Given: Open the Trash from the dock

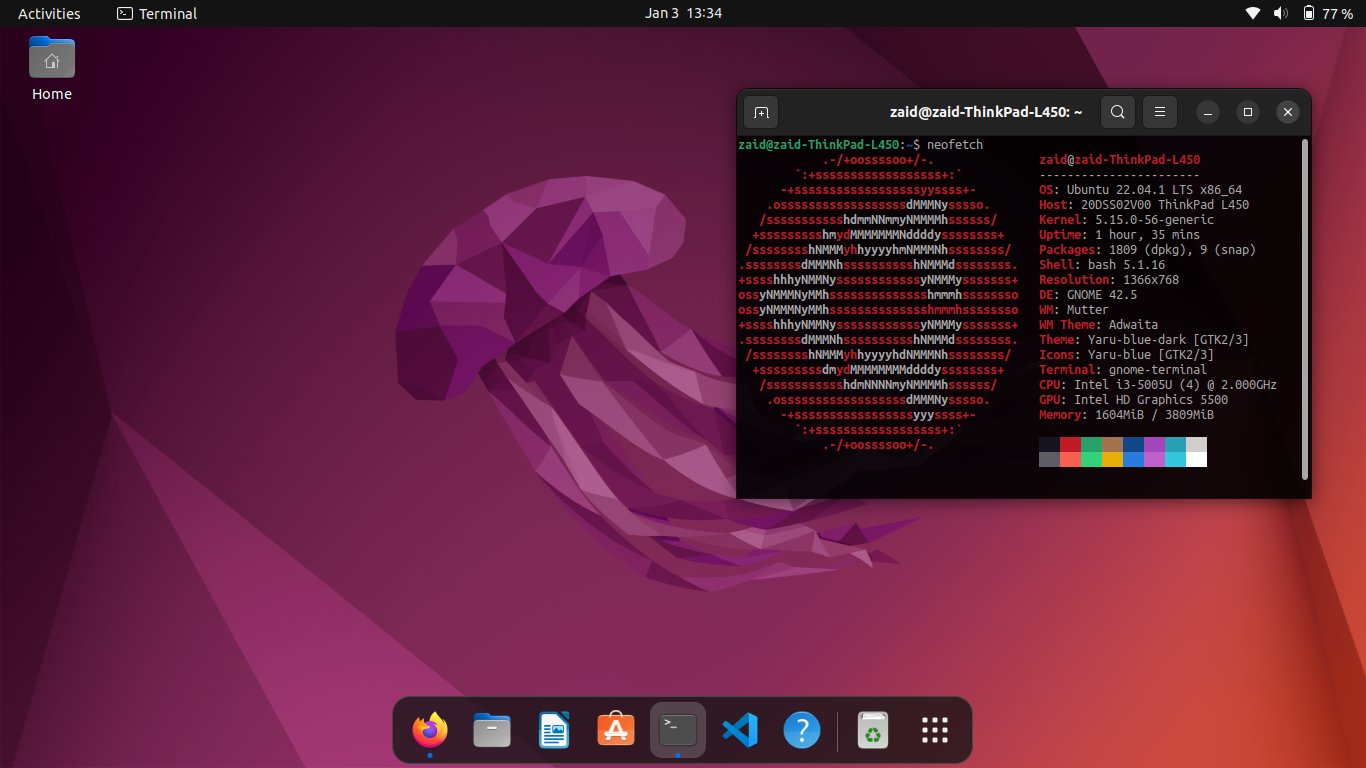Looking at the screenshot, I should tap(871, 730).
